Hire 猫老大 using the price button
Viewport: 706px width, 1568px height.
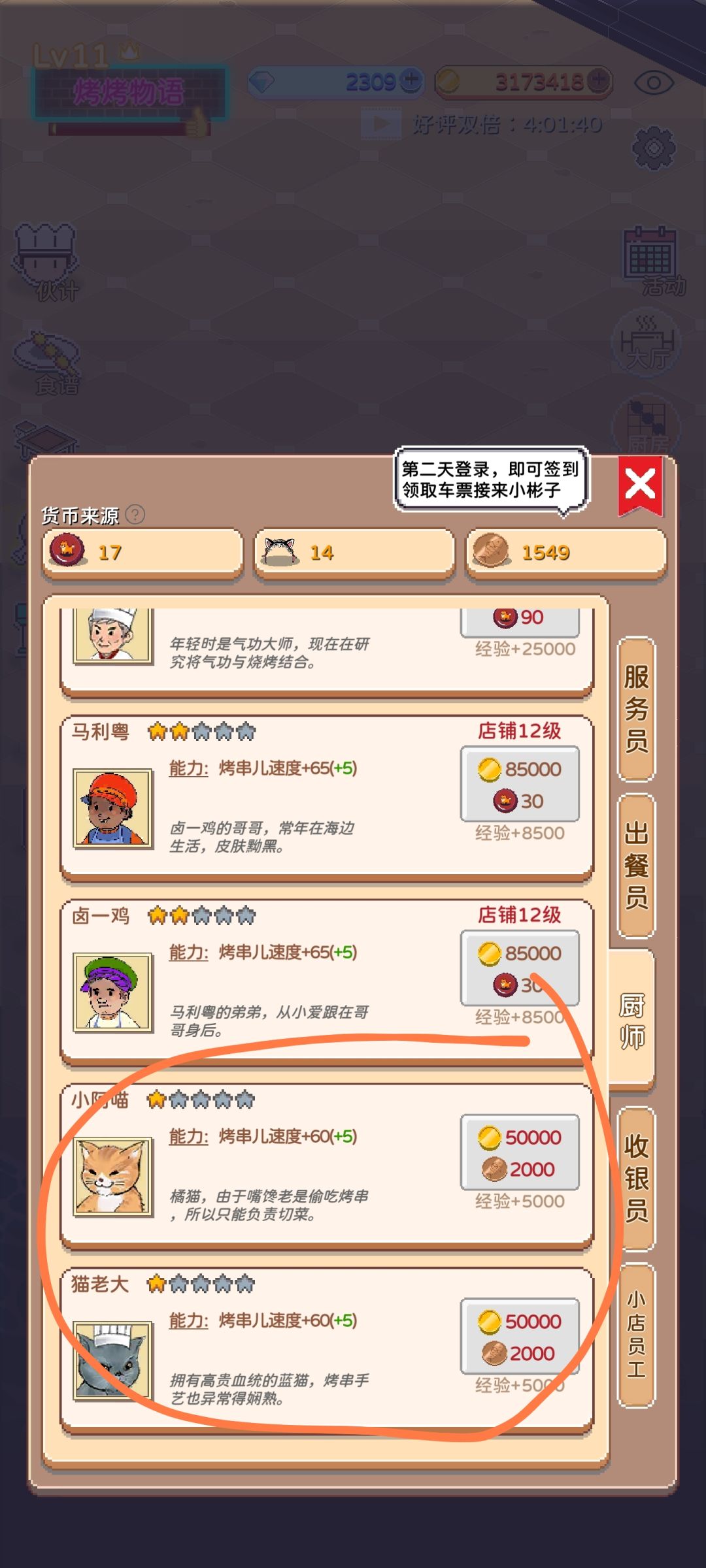pos(520,1337)
